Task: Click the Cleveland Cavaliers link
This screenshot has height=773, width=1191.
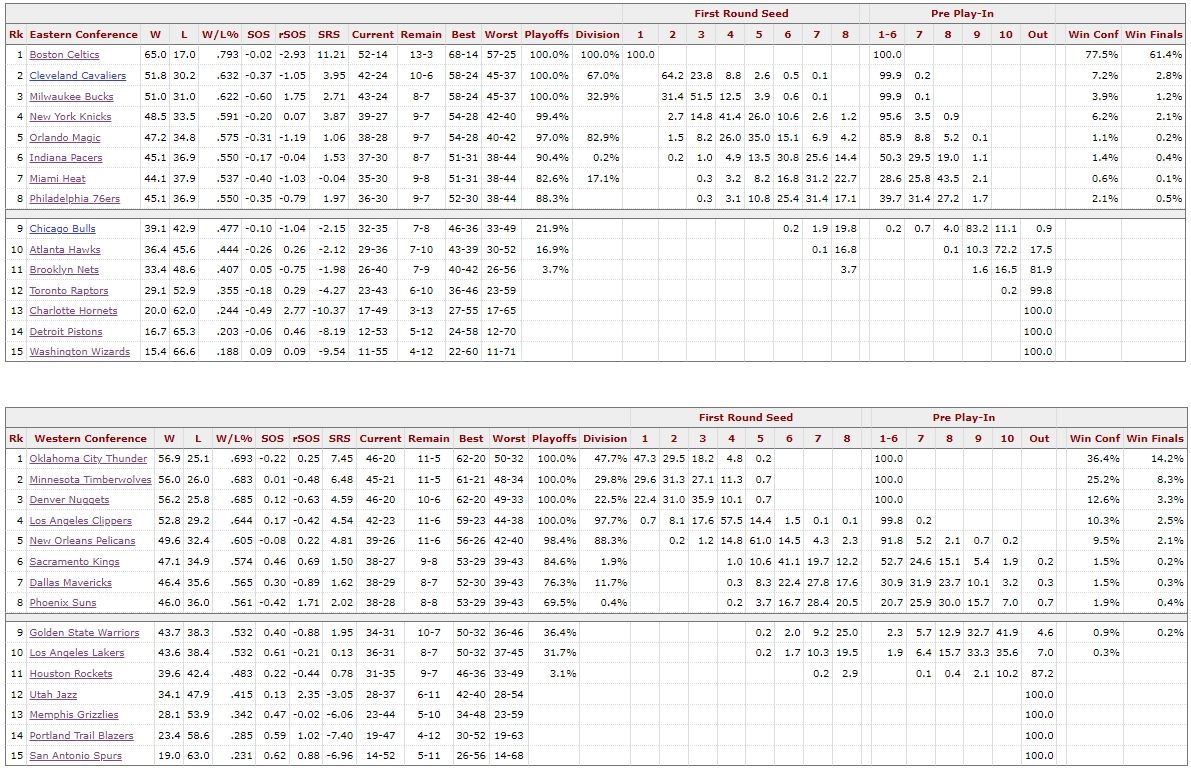Action: pos(77,76)
